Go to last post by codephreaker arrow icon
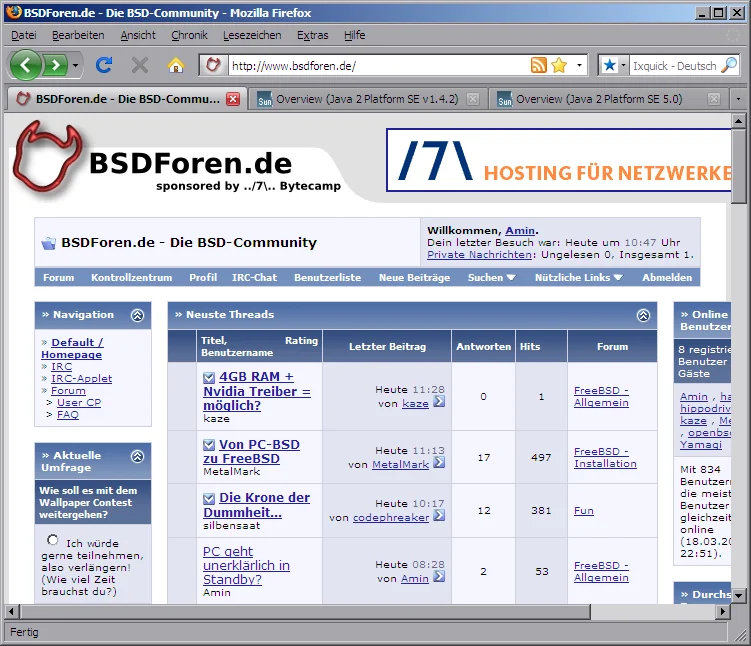This screenshot has width=751, height=646. click(x=439, y=516)
